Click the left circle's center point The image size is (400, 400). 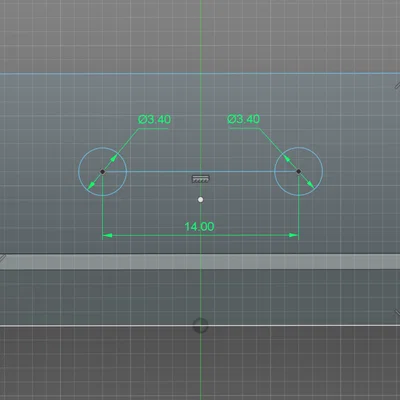(x=103, y=172)
